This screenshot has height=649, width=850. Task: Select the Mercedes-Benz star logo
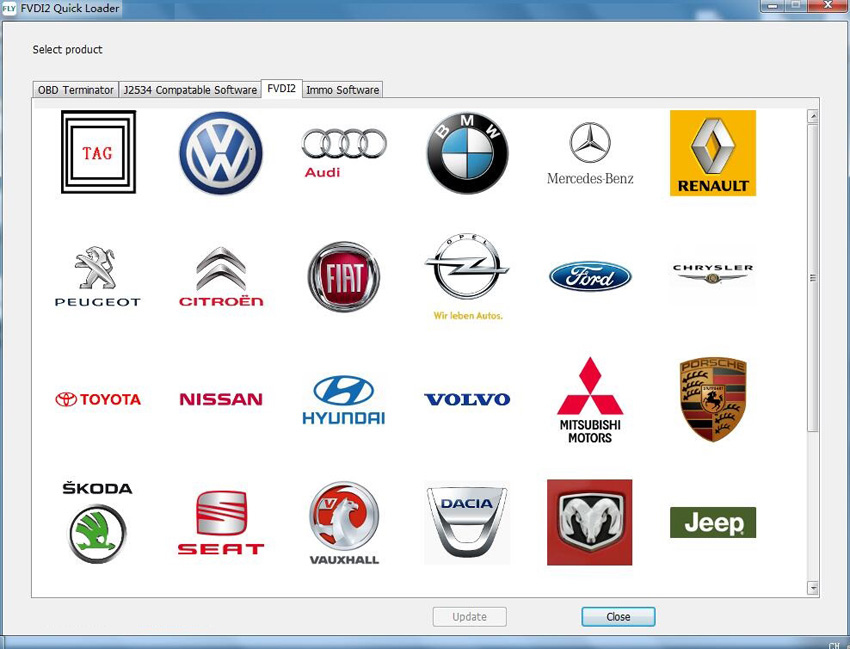(x=590, y=154)
